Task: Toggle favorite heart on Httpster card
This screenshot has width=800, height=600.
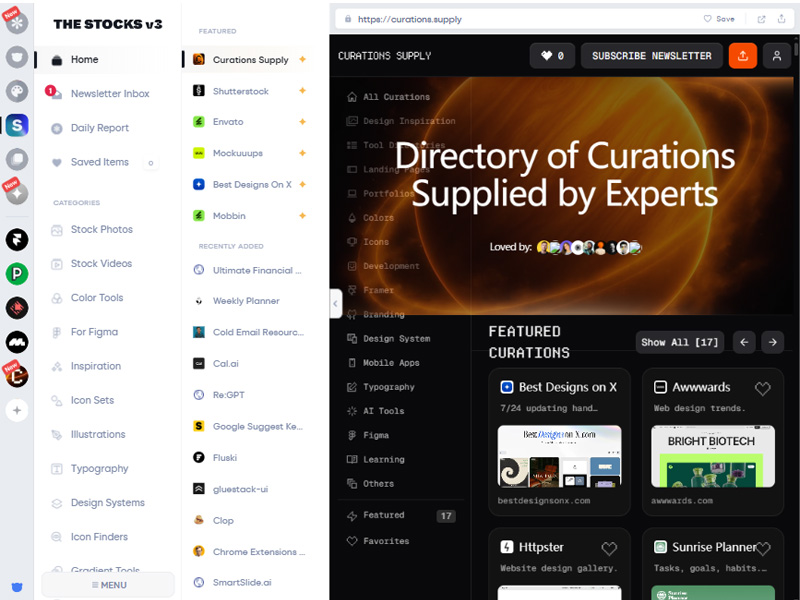Action: (x=609, y=548)
